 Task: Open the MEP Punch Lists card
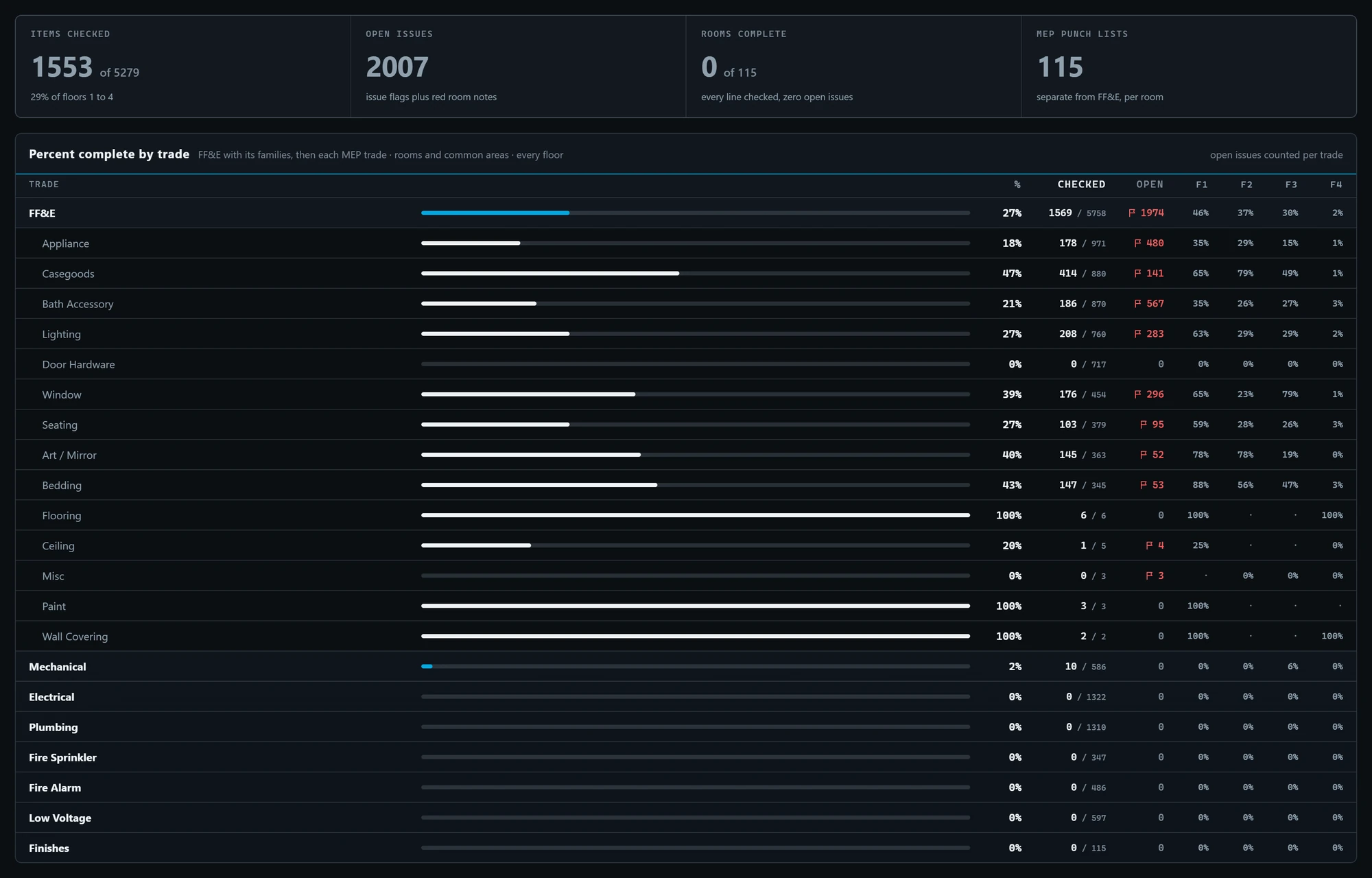[x=1189, y=67]
